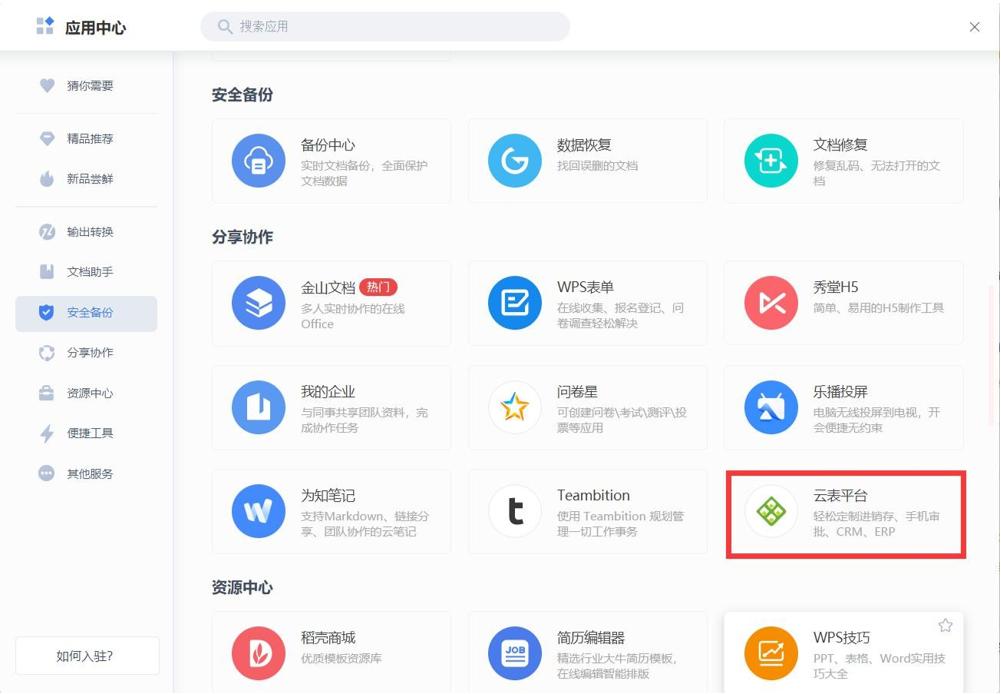Click the 如何入驻? button
Viewport: 1001px width, 694px height.
click(87, 656)
